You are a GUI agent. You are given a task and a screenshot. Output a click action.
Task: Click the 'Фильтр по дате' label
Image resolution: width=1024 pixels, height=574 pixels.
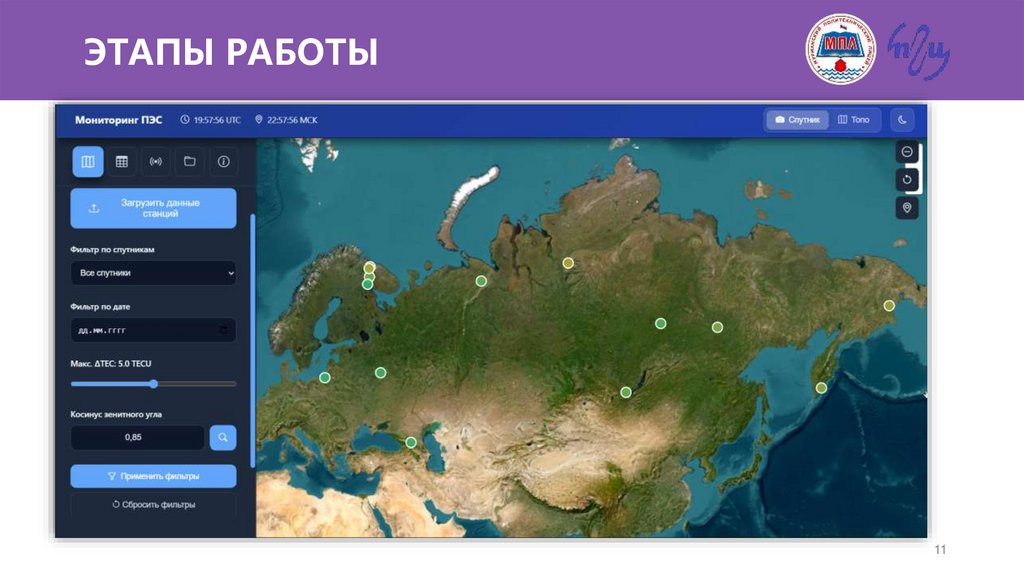click(x=100, y=306)
